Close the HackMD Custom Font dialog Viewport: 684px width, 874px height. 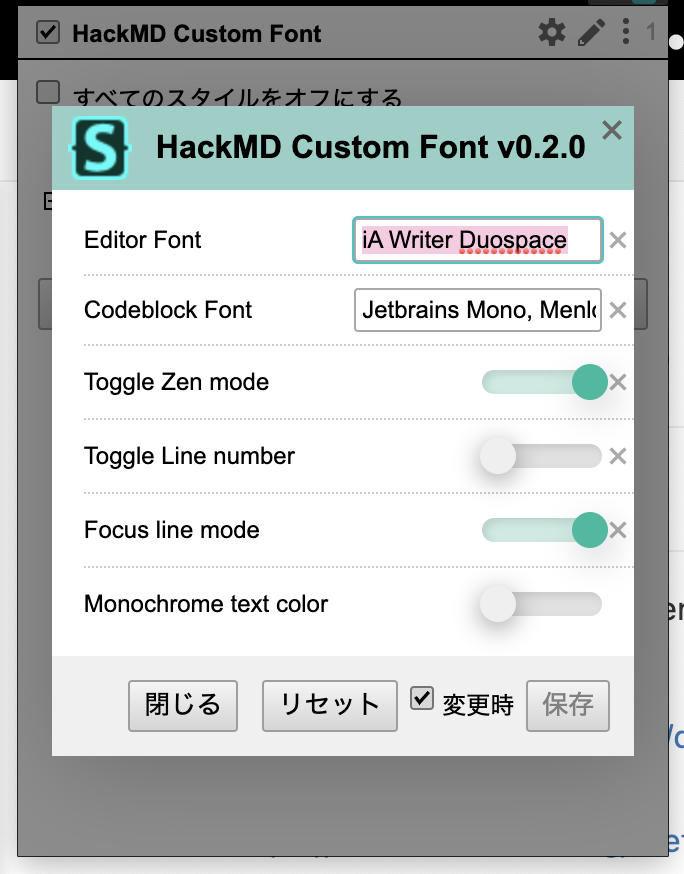(x=612, y=130)
